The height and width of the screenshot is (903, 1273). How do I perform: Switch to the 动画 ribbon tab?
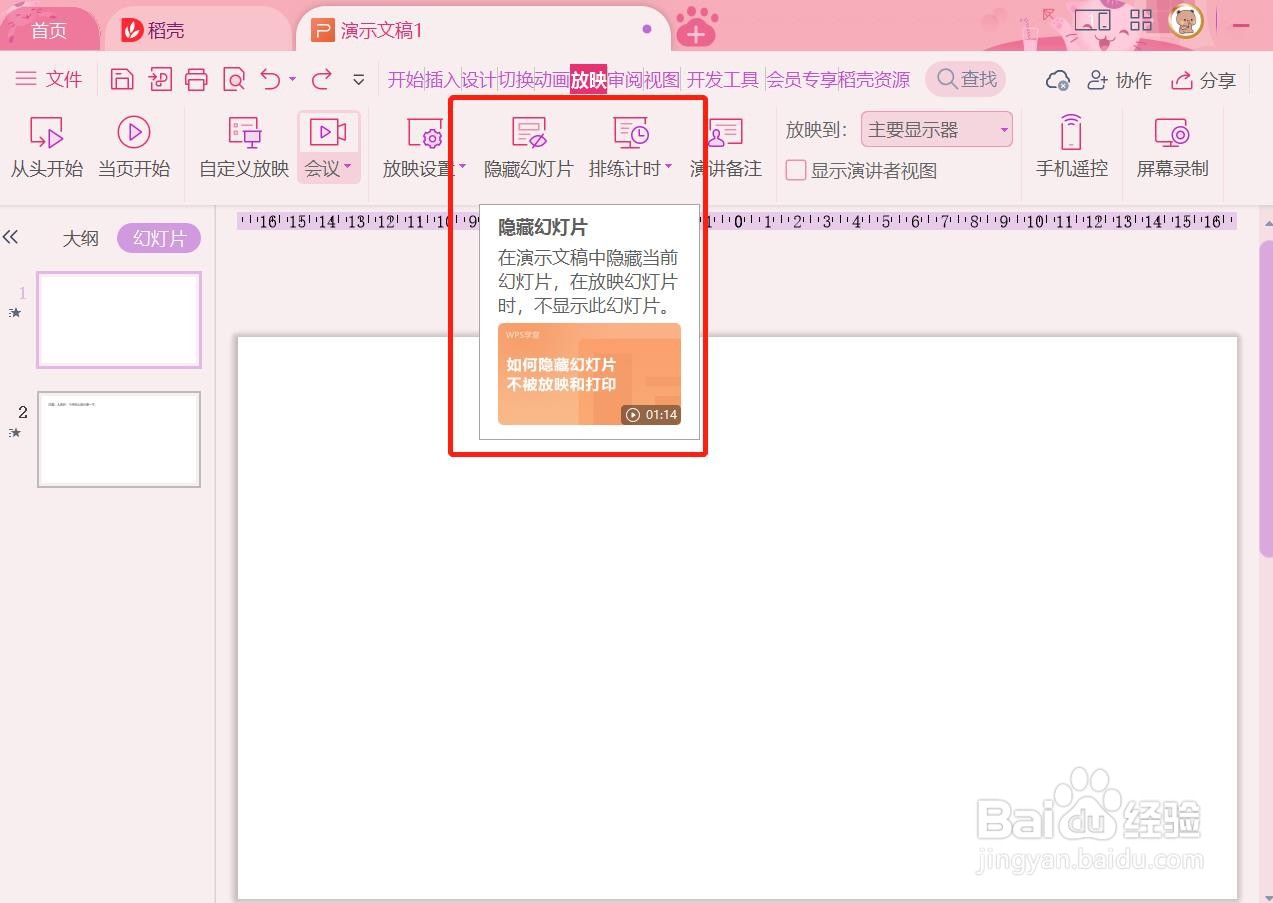552,80
